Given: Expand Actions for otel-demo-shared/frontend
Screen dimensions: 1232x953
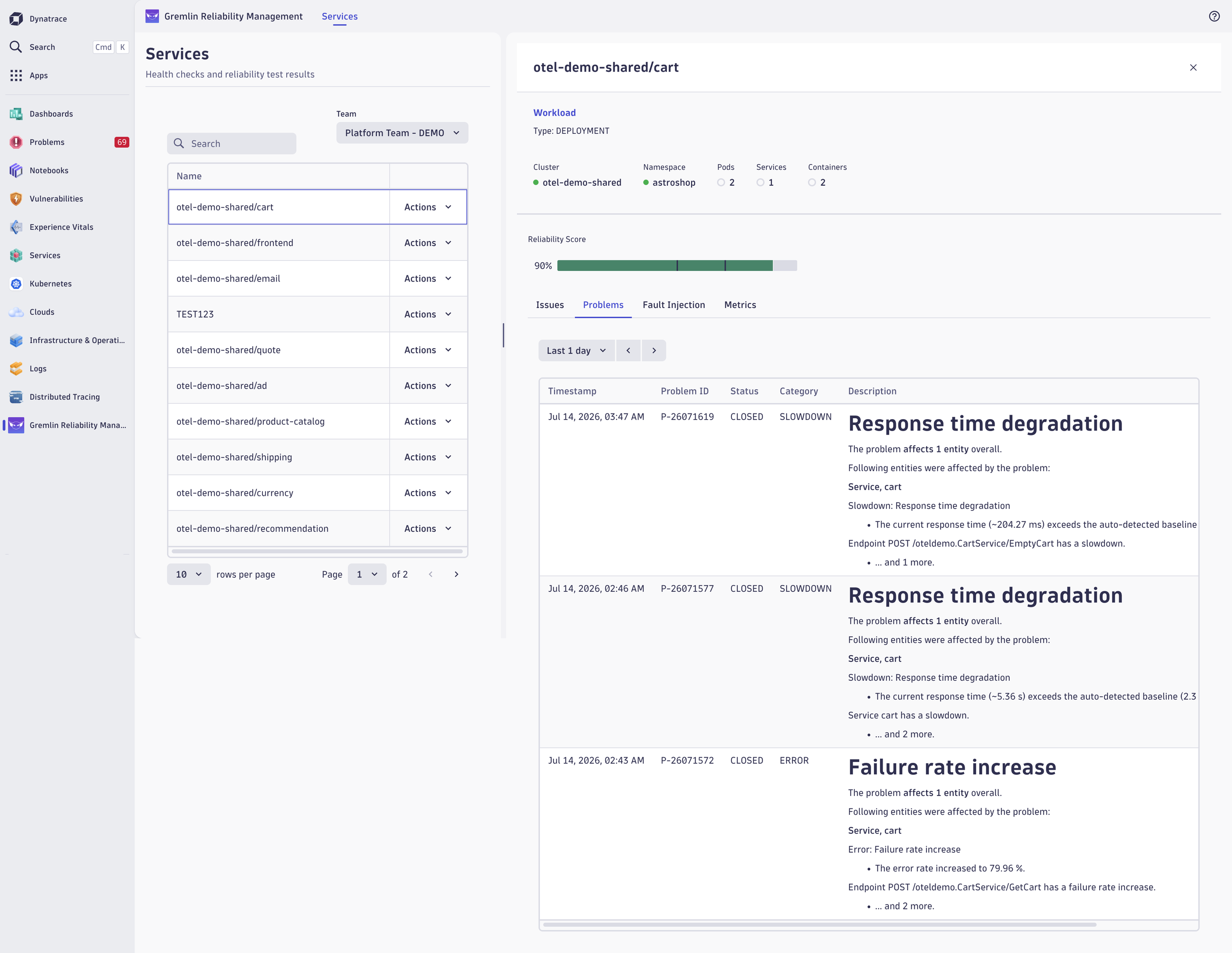Looking at the screenshot, I should (x=427, y=242).
